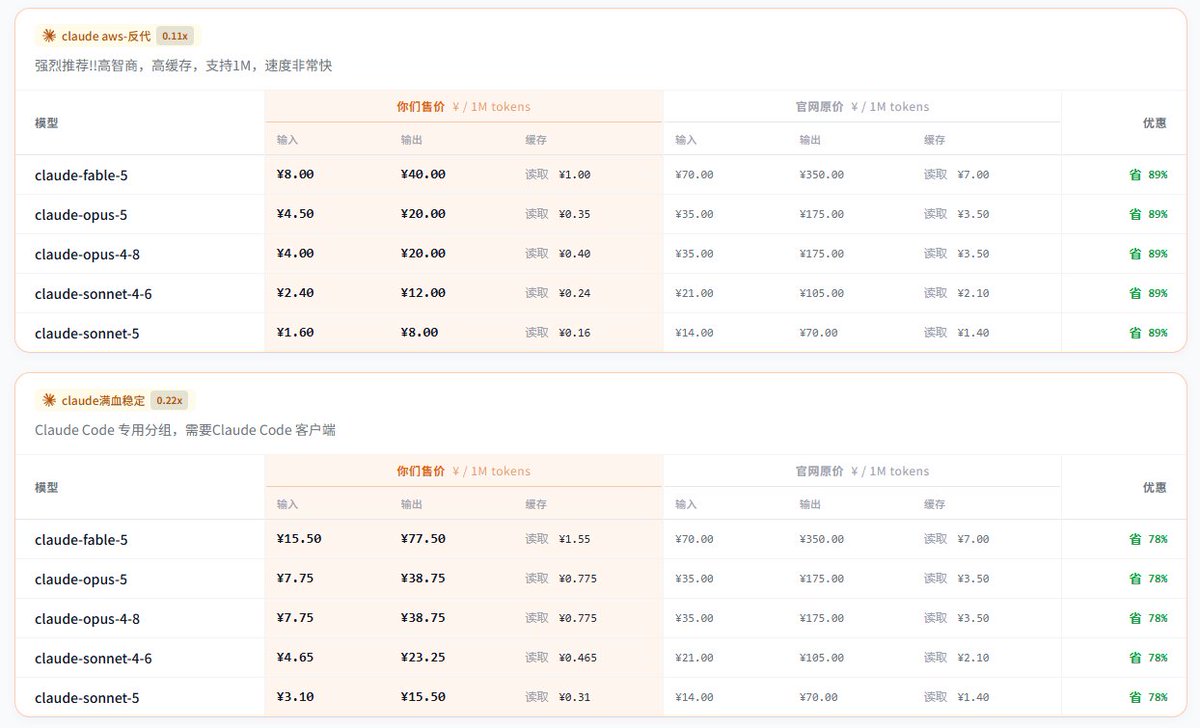Click the "读取 ¥0.465" cache price

coord(561,657)
